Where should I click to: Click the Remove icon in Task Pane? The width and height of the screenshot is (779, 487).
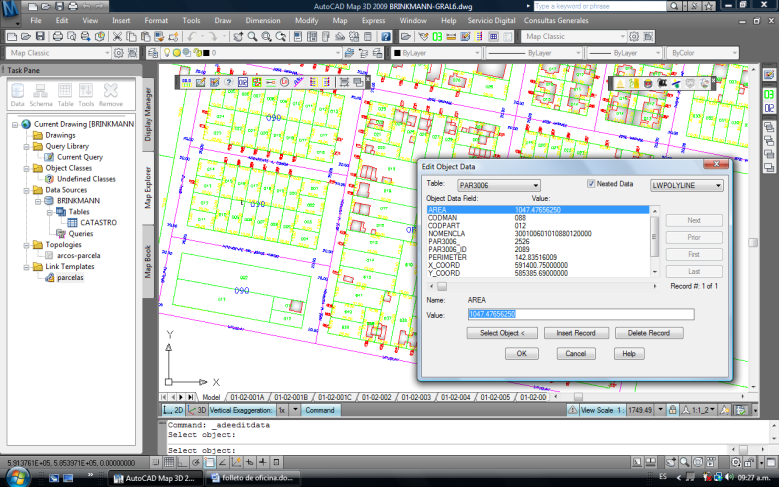111,95
